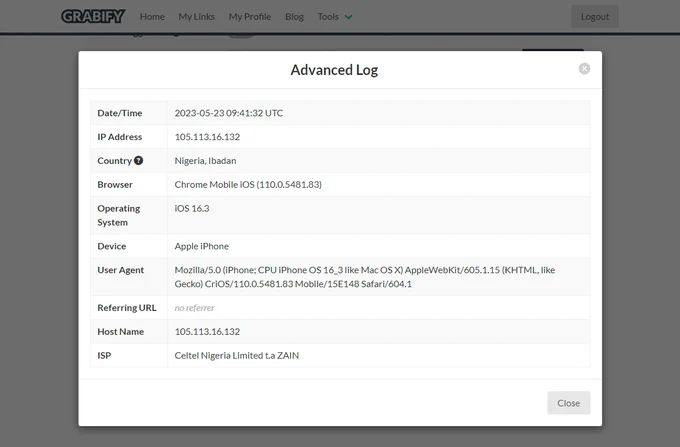Click the Country row label
Viewport: 680px width, 447px height.
(x=114, y=161)
